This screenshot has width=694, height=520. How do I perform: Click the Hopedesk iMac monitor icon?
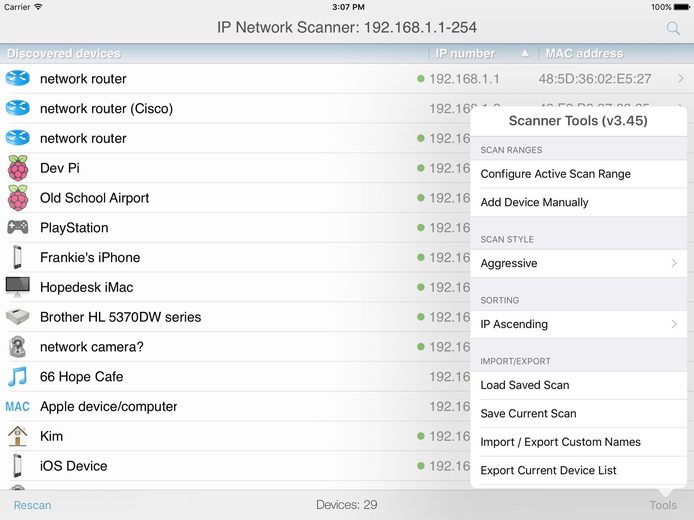click(18, 287)
